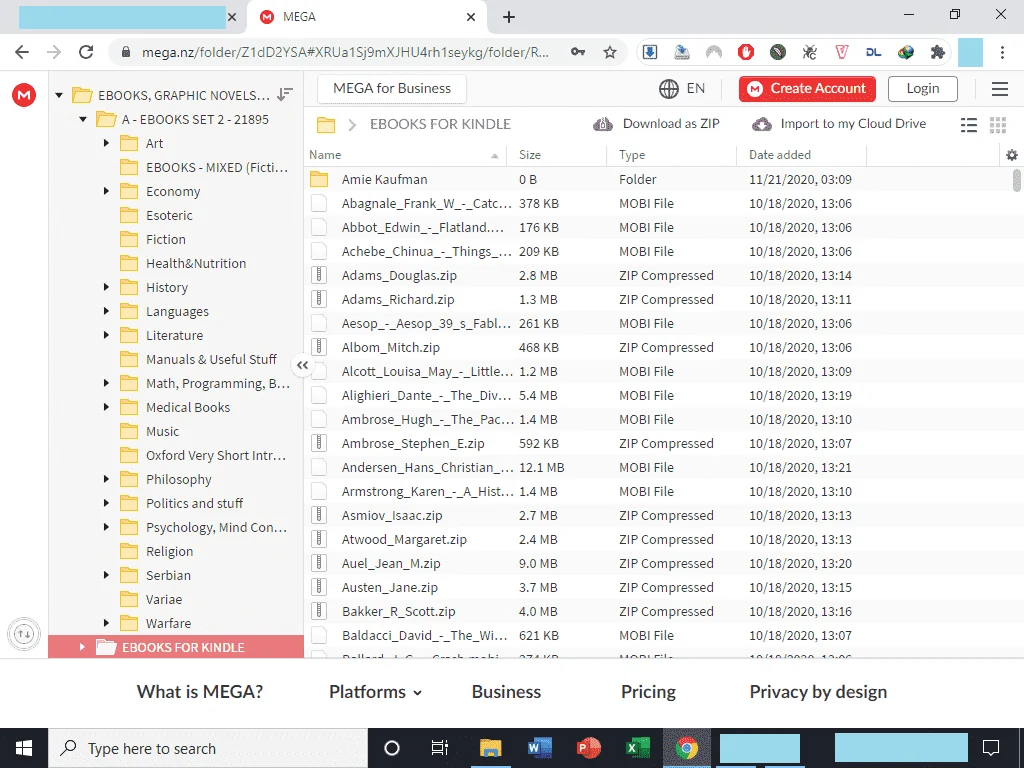Expand the Medical Books folder arrow

(x=106, y=408)
